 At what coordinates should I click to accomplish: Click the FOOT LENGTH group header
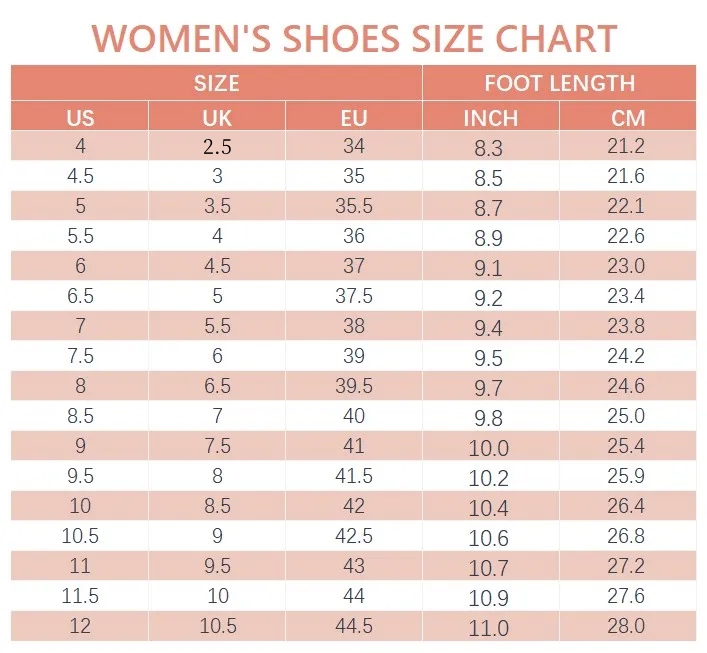pyautogui.click(x=559, y=83)
